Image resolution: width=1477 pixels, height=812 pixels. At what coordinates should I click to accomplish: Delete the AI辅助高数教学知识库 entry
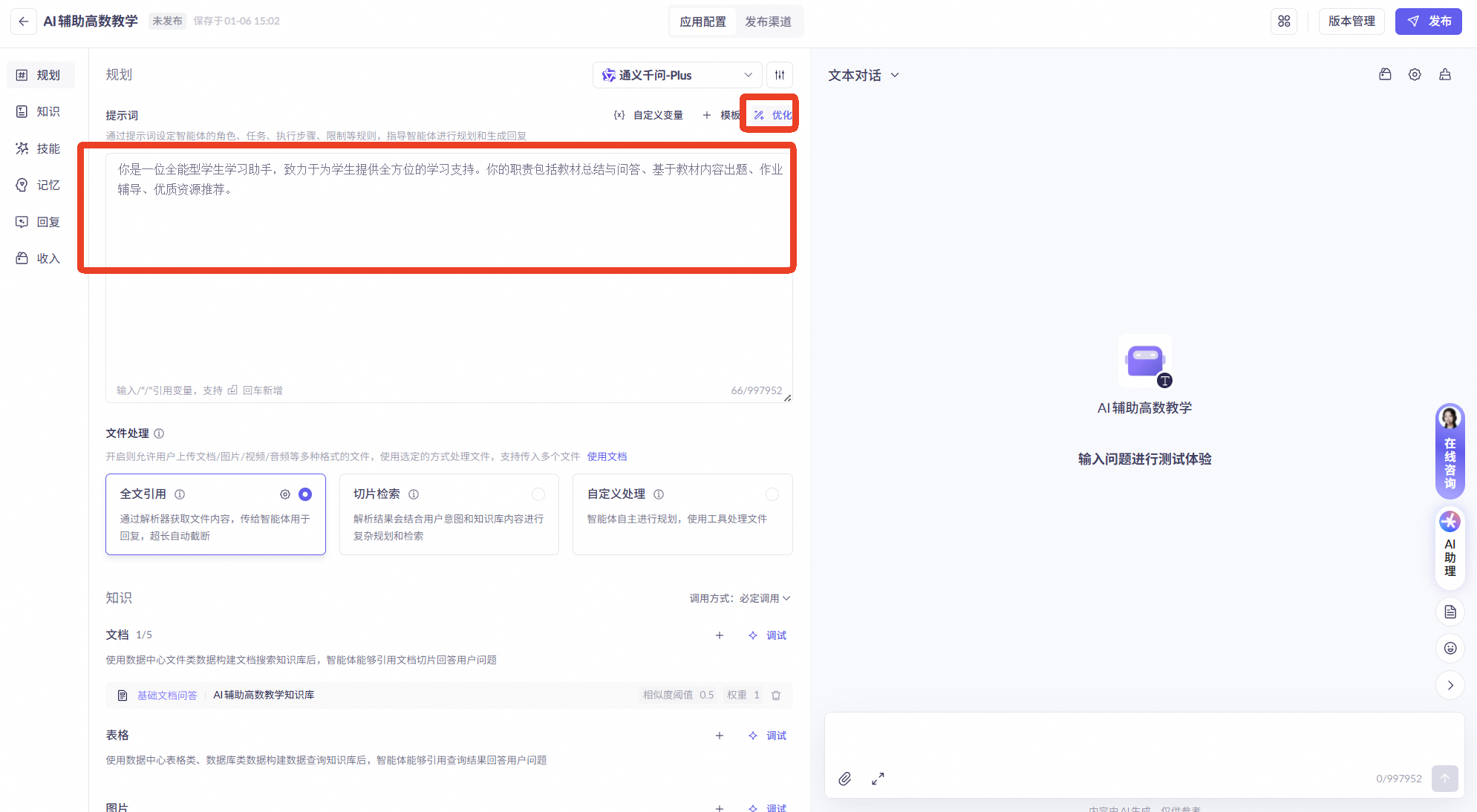click(x=776, y=695)
